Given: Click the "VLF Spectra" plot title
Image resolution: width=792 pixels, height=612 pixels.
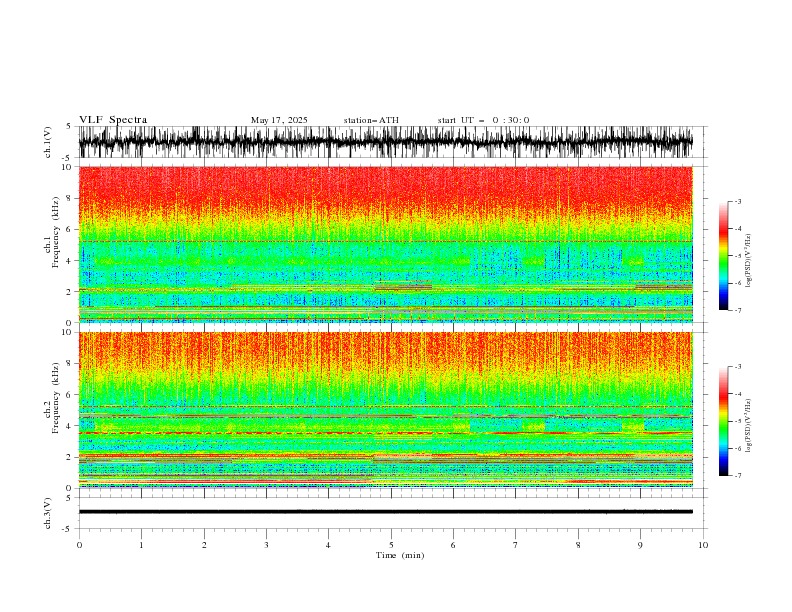Looking at the screenshot, I should 113,120.
